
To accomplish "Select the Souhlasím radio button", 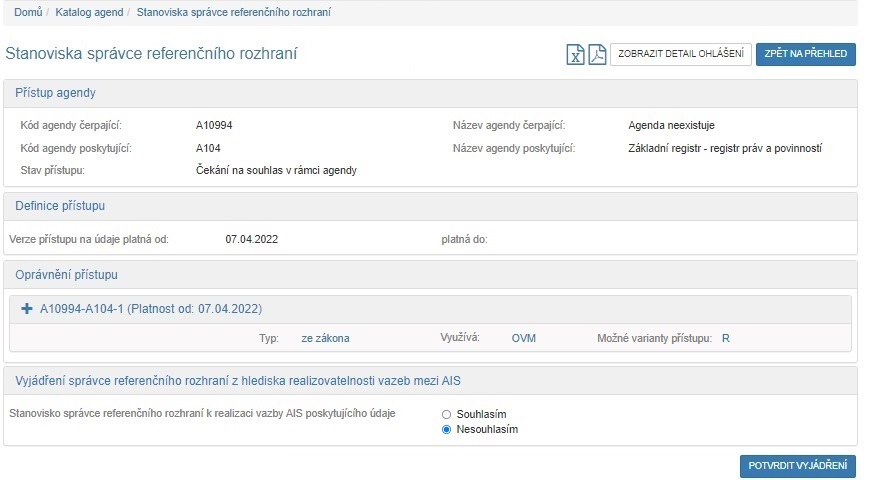I will (x=446, y=414).
